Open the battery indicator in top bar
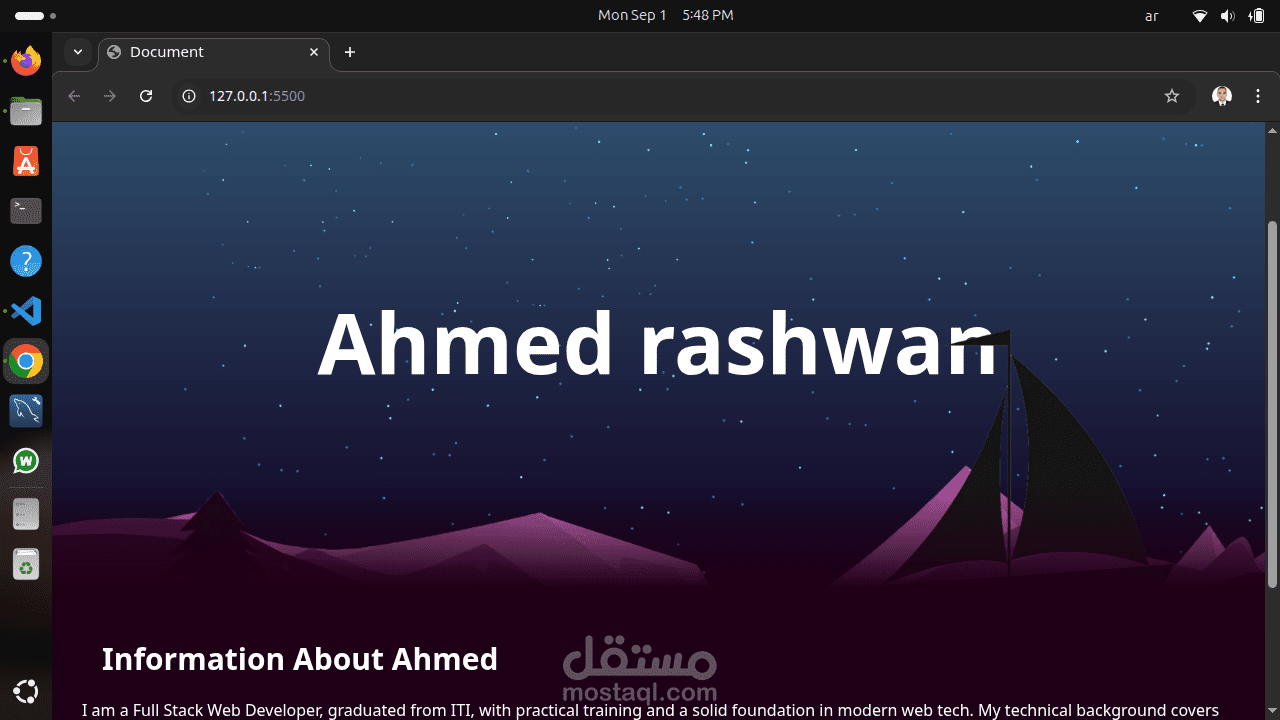The width and height of the screenshot is (1280, 720). click(x=1257, y=16)
